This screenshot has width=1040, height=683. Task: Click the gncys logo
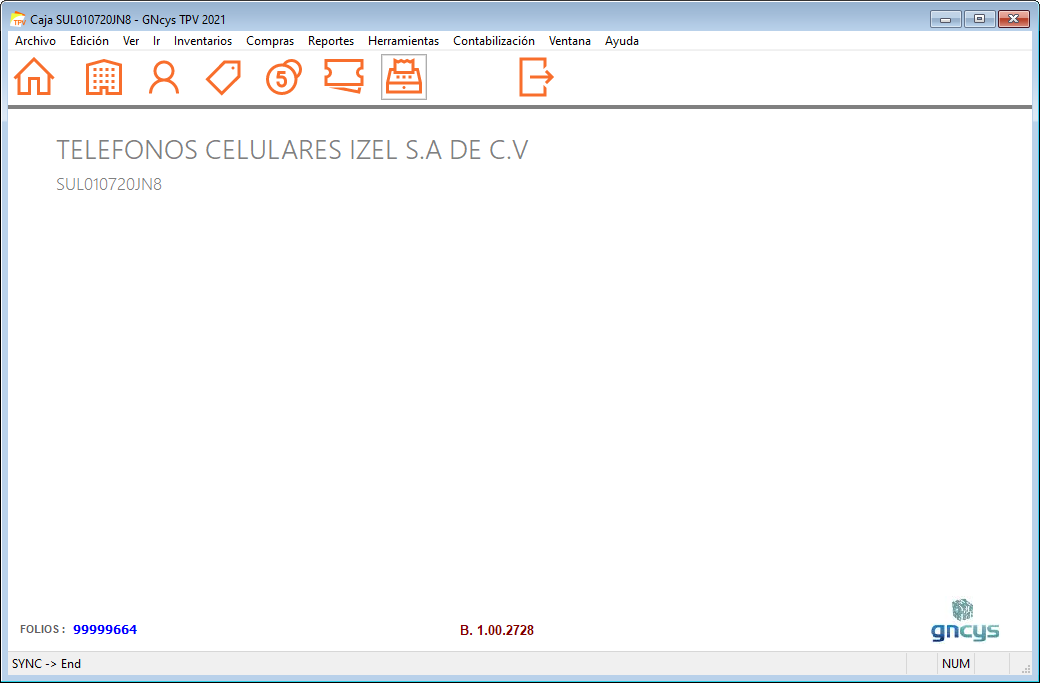pyautogui.click(x=965, y=621)
